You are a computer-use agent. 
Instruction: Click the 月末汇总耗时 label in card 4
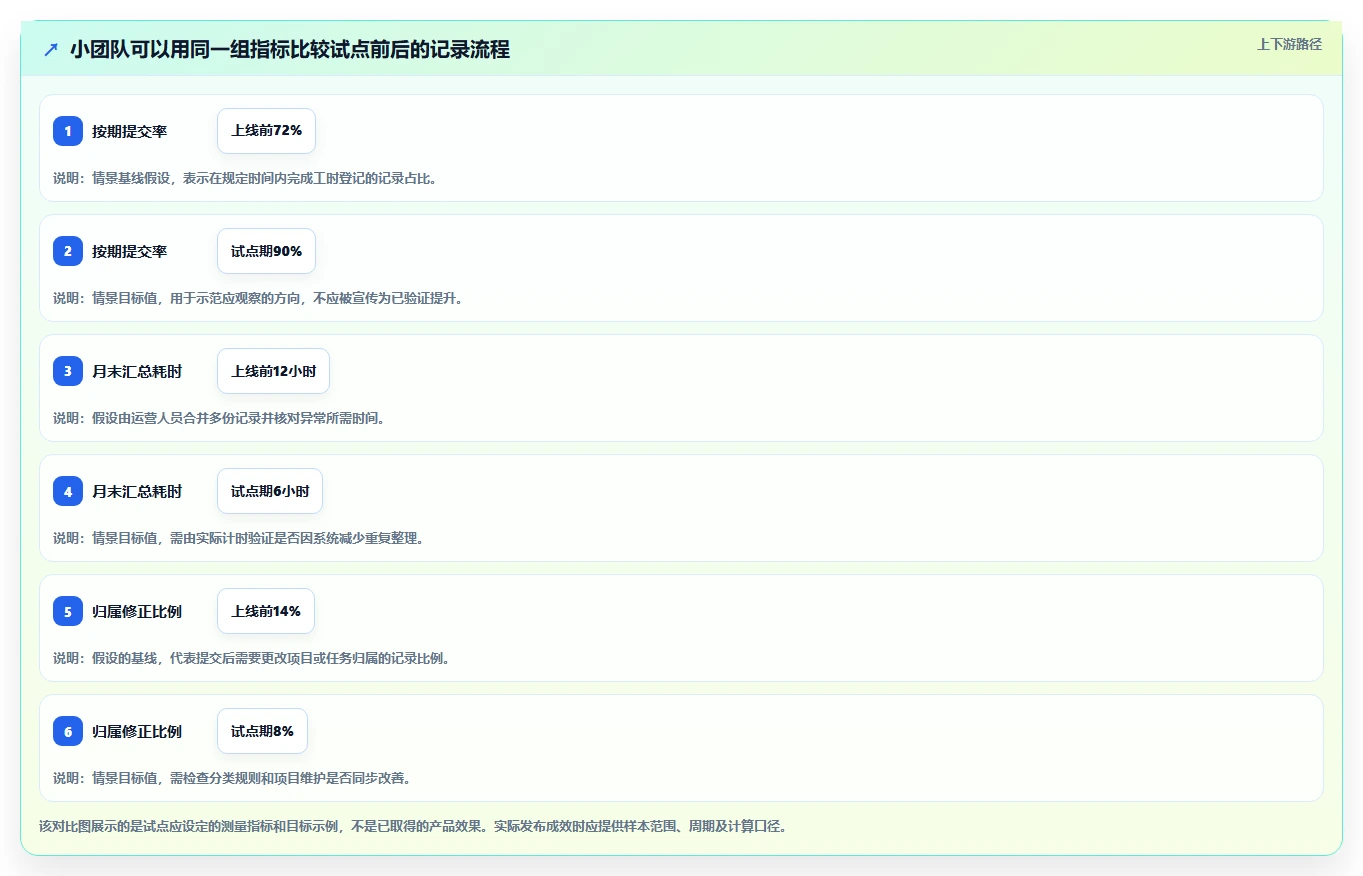tap(137, 491)
